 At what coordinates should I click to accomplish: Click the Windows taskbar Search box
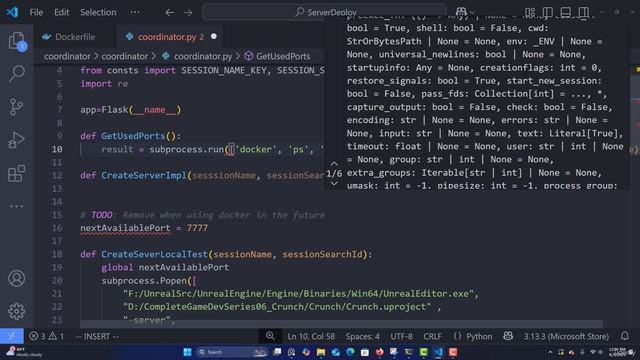231,352
